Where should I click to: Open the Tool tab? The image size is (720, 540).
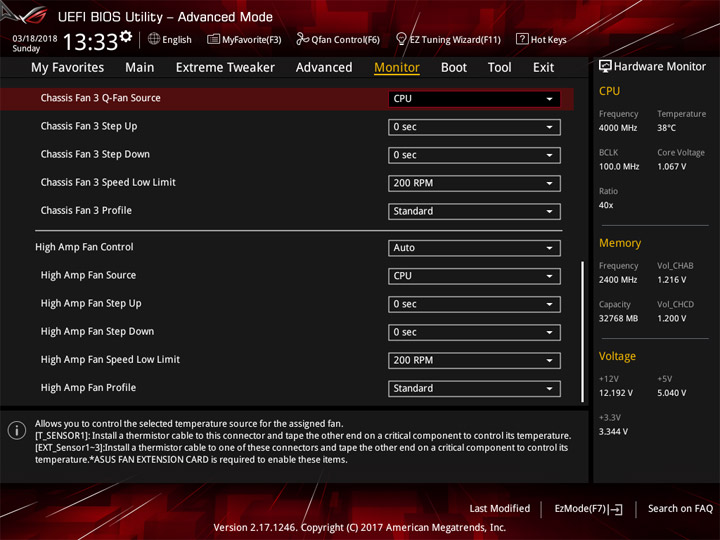click(499, 68)
